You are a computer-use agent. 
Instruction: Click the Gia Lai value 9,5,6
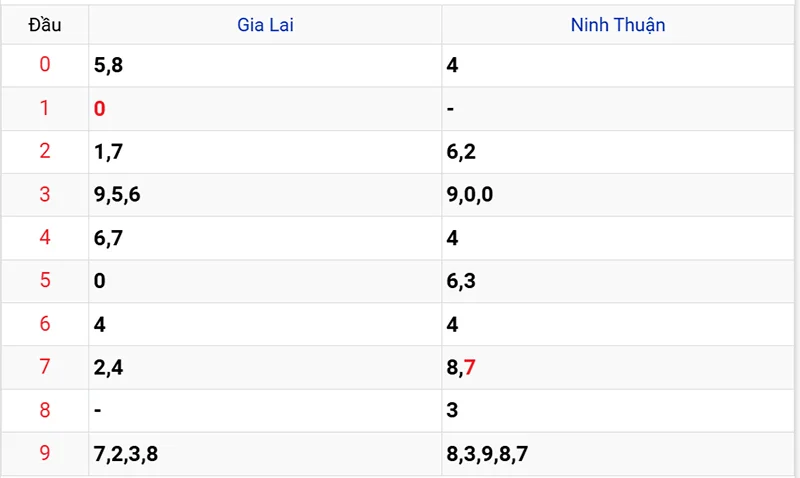click(x=117, y=194)
